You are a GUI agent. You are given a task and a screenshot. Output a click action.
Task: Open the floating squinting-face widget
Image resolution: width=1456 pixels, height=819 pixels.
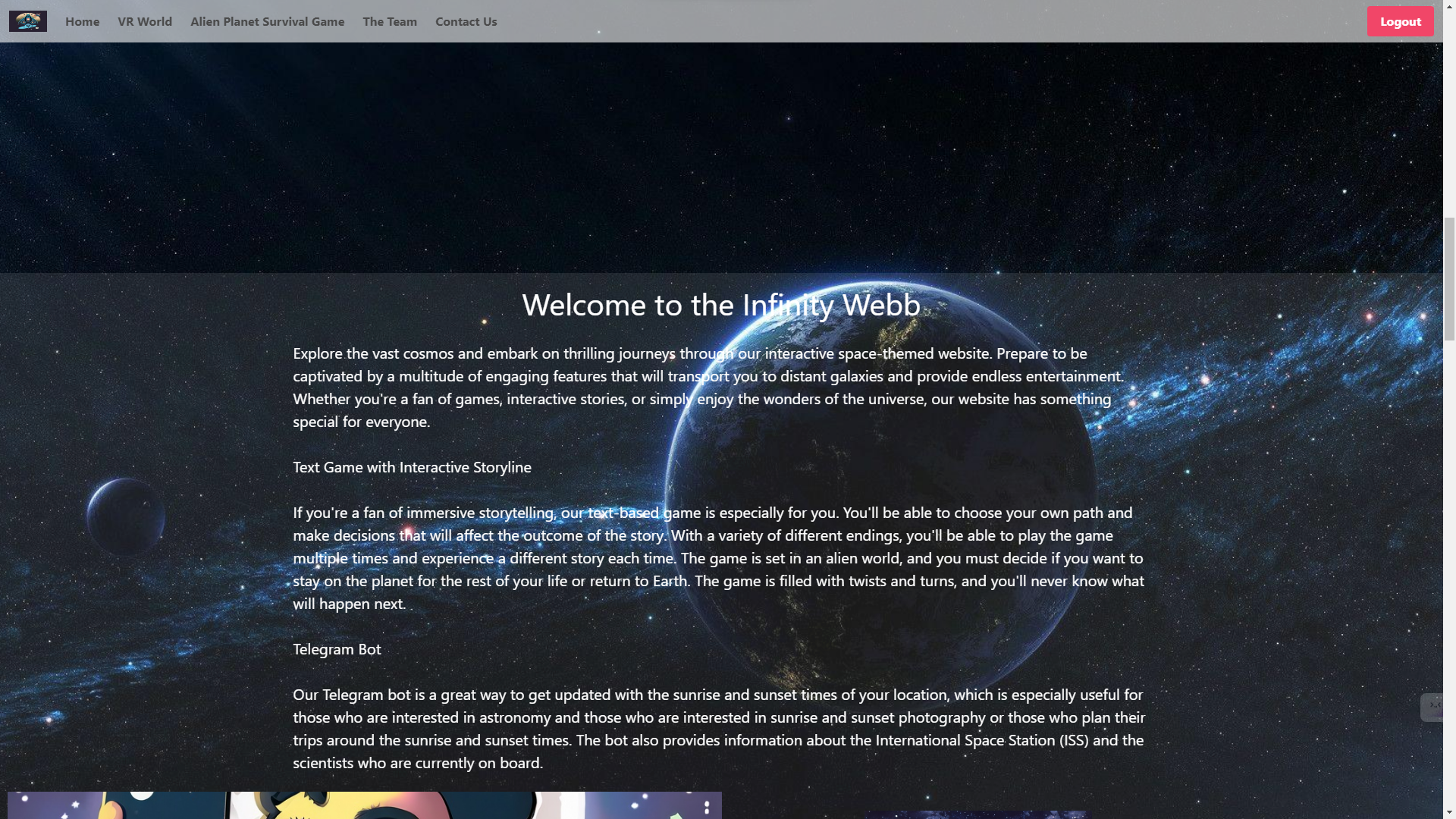(1432, 707)
